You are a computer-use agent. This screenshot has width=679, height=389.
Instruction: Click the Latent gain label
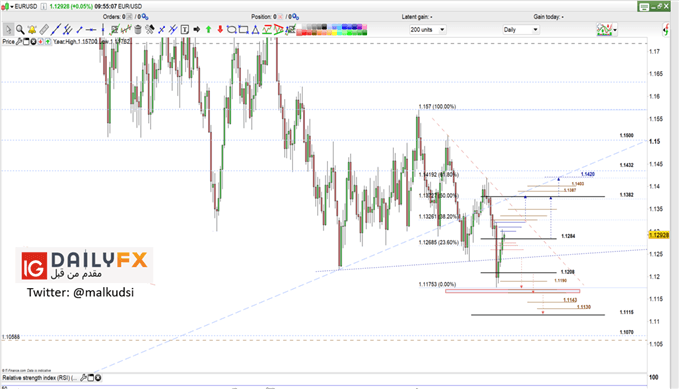pyautogui.click(x=416, y=17)
